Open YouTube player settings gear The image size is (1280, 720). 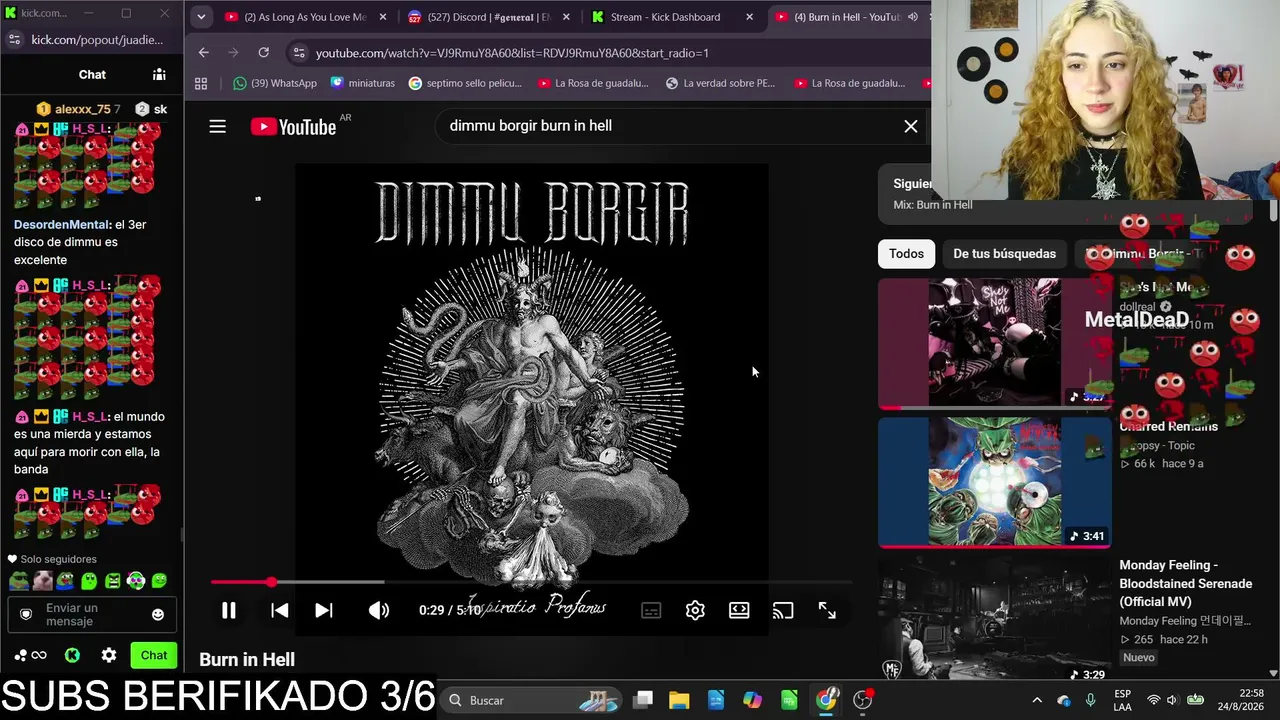coord(695,610)
